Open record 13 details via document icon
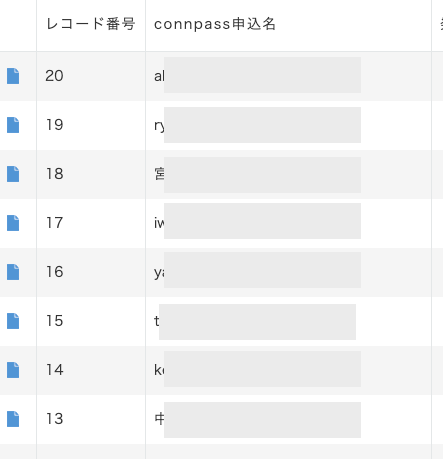 tap(13, 419)
